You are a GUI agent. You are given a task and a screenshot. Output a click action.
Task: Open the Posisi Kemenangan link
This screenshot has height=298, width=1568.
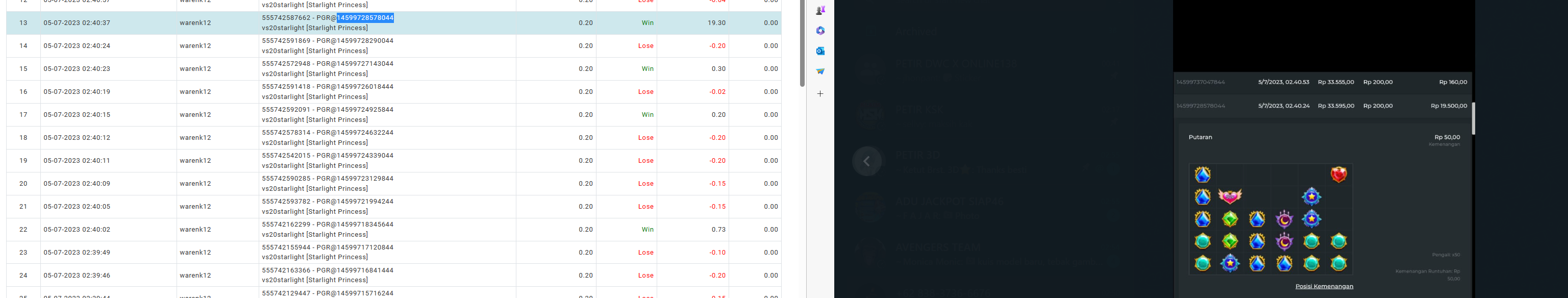(1324, 286)
